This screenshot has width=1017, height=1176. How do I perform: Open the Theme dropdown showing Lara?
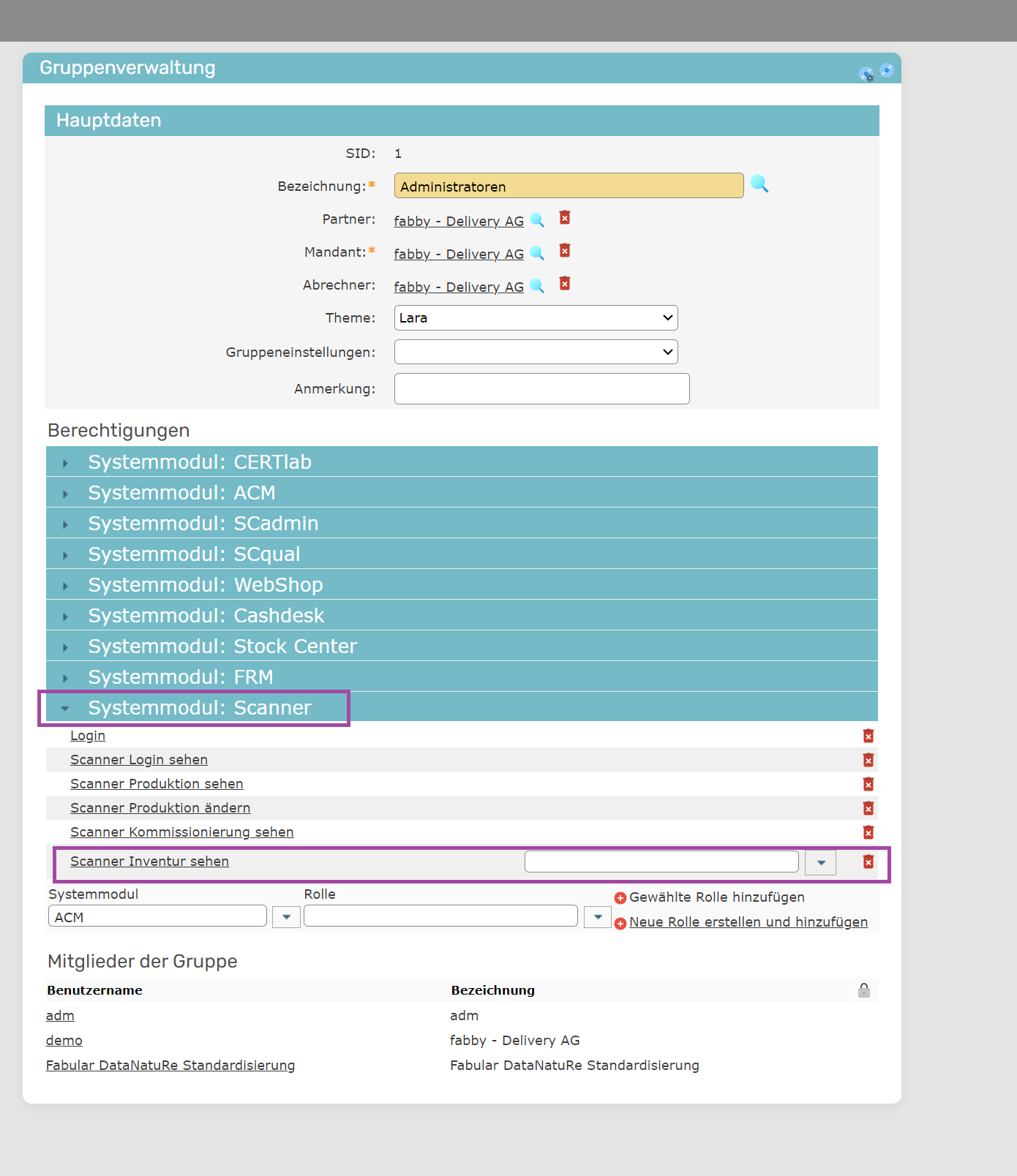pyautogui.click(x=536, y=318)
